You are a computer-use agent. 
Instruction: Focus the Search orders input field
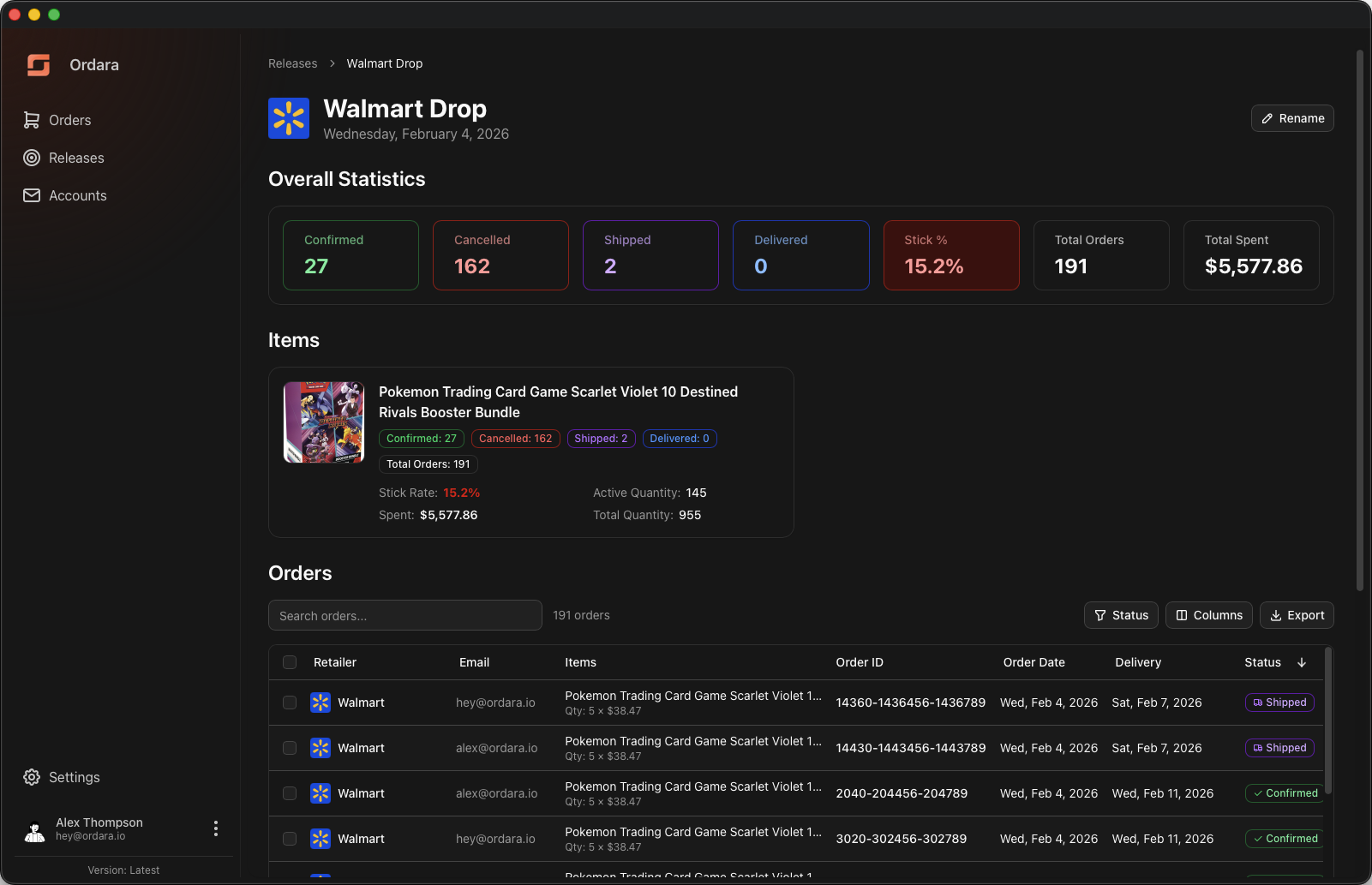405,615
